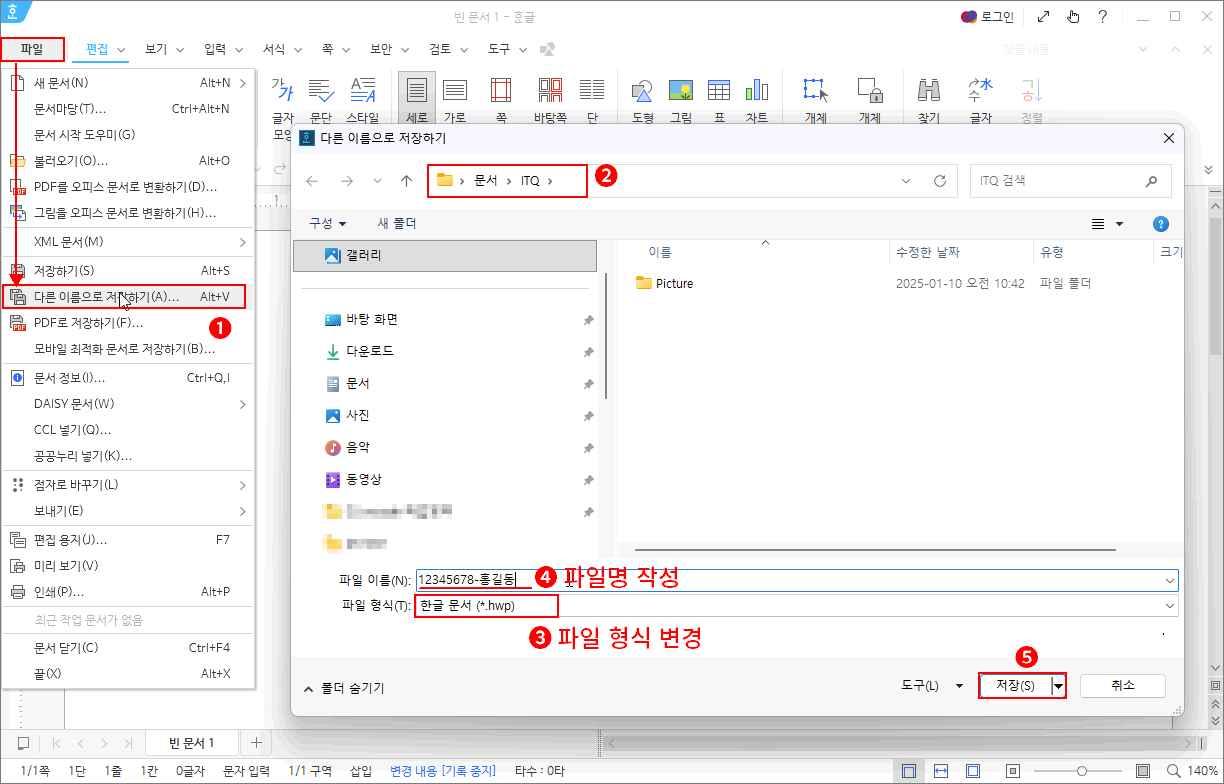The width and height of the screenshot is (1224, 784).
Task: Toggle 삽입 insert mode in the status bar
Action: [362, 770]
